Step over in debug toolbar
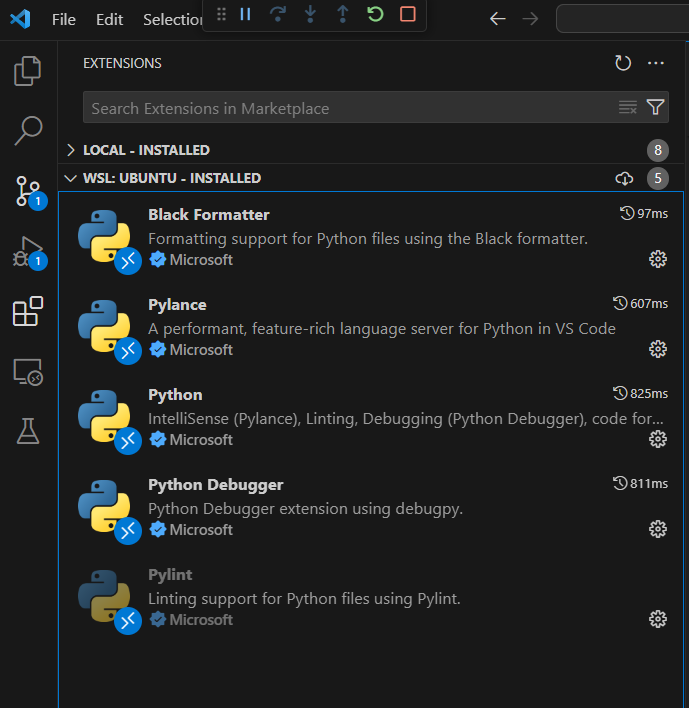 [x=278, y=14]
